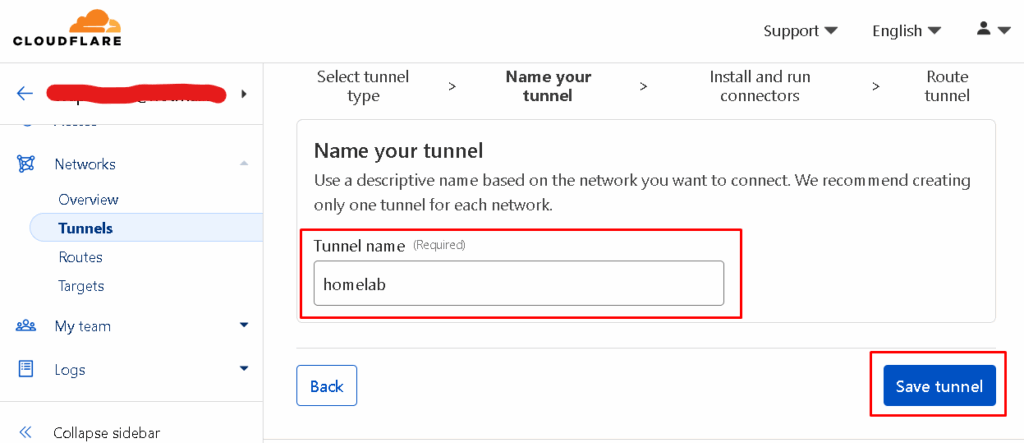Open the English language dropdown
The image size is (1024, 443).
click(x=906, y=31)
